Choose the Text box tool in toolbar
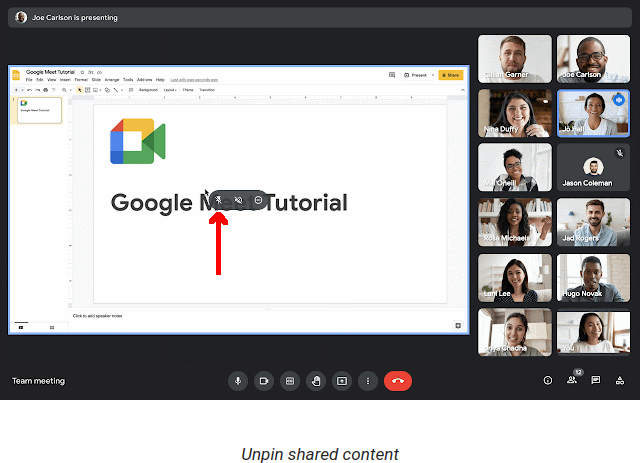This screenshot has height=463, width=640. tap(87, 90)
